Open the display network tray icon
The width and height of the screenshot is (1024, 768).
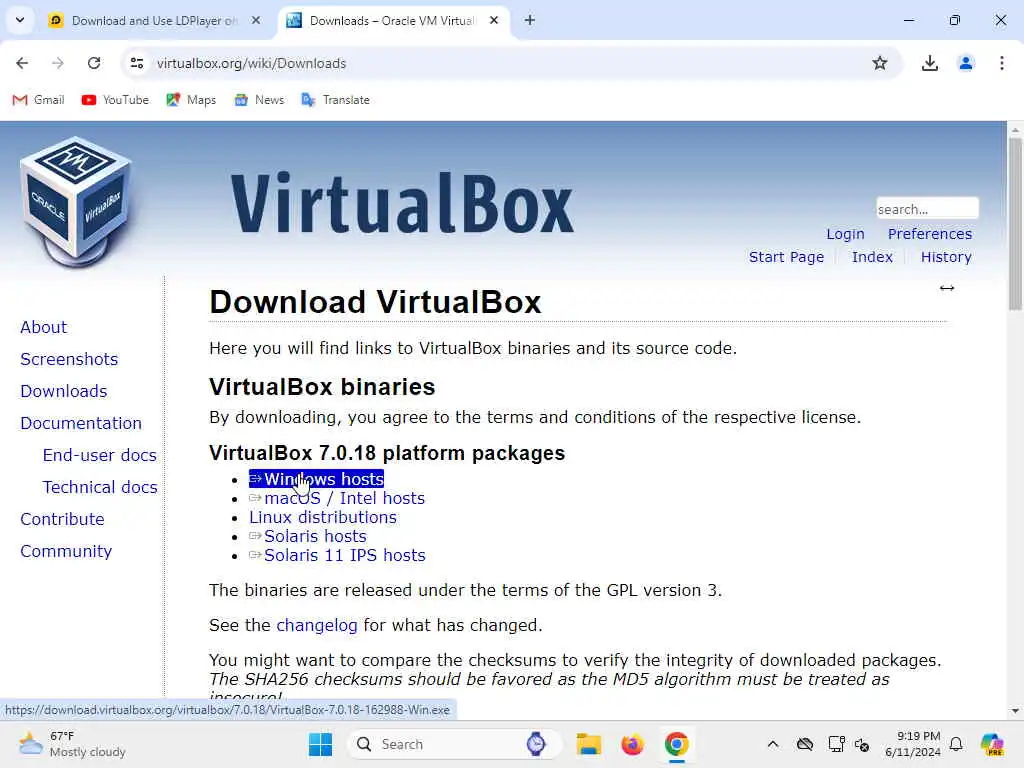click(836, 744)
